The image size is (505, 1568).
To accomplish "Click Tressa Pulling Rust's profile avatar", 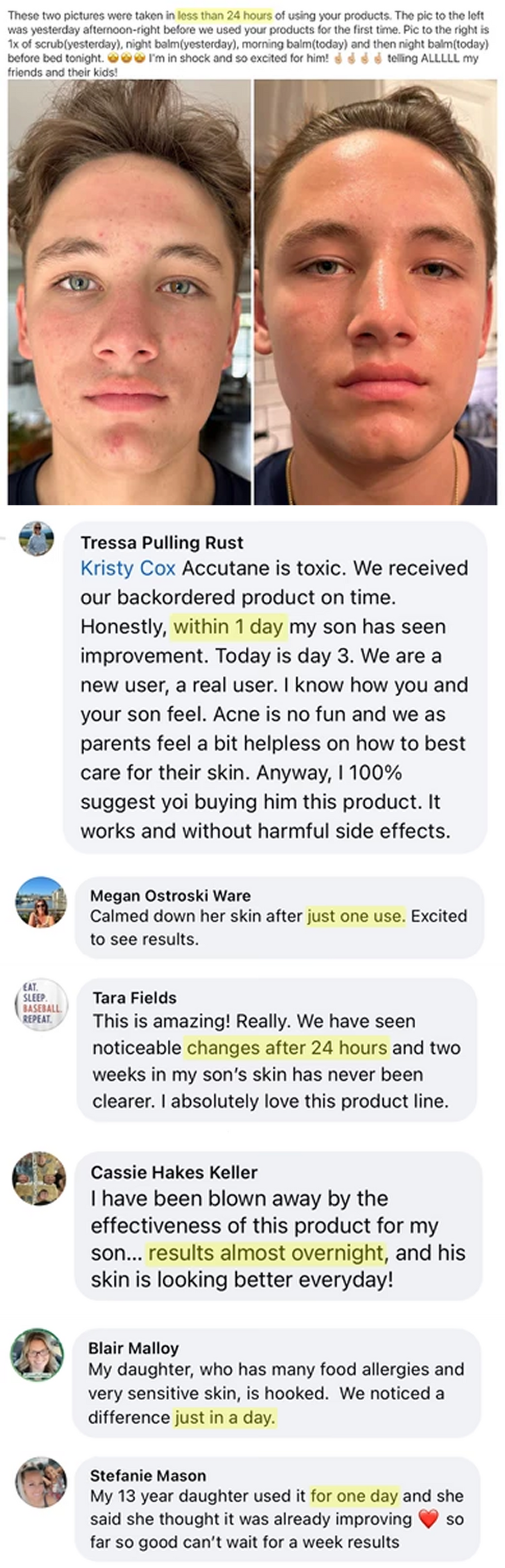I will tap(36, 538).
